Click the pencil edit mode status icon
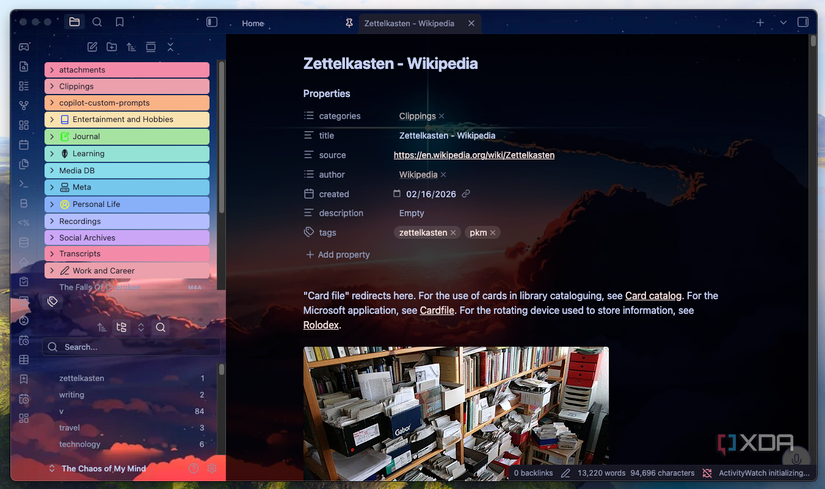825x489 pixels. (x=565, y=473)
